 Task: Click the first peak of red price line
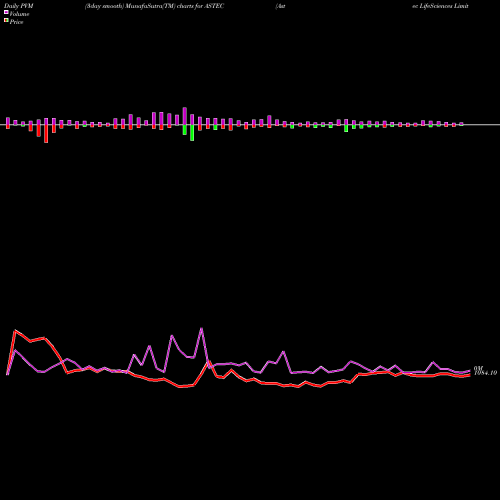[x=15, y=331]
